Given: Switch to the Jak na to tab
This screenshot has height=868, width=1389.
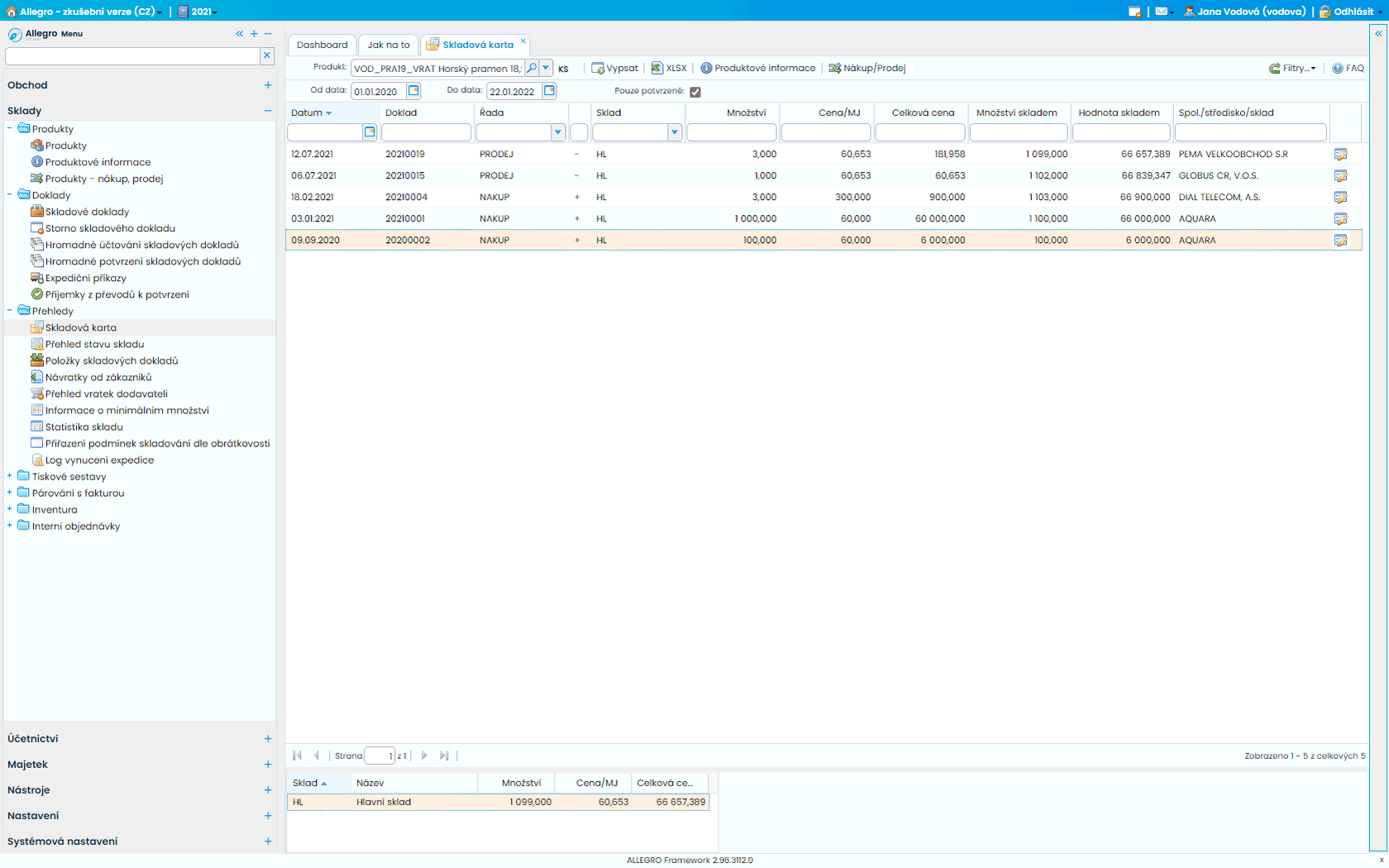Looking at the screenshot, I should point(389,45).
